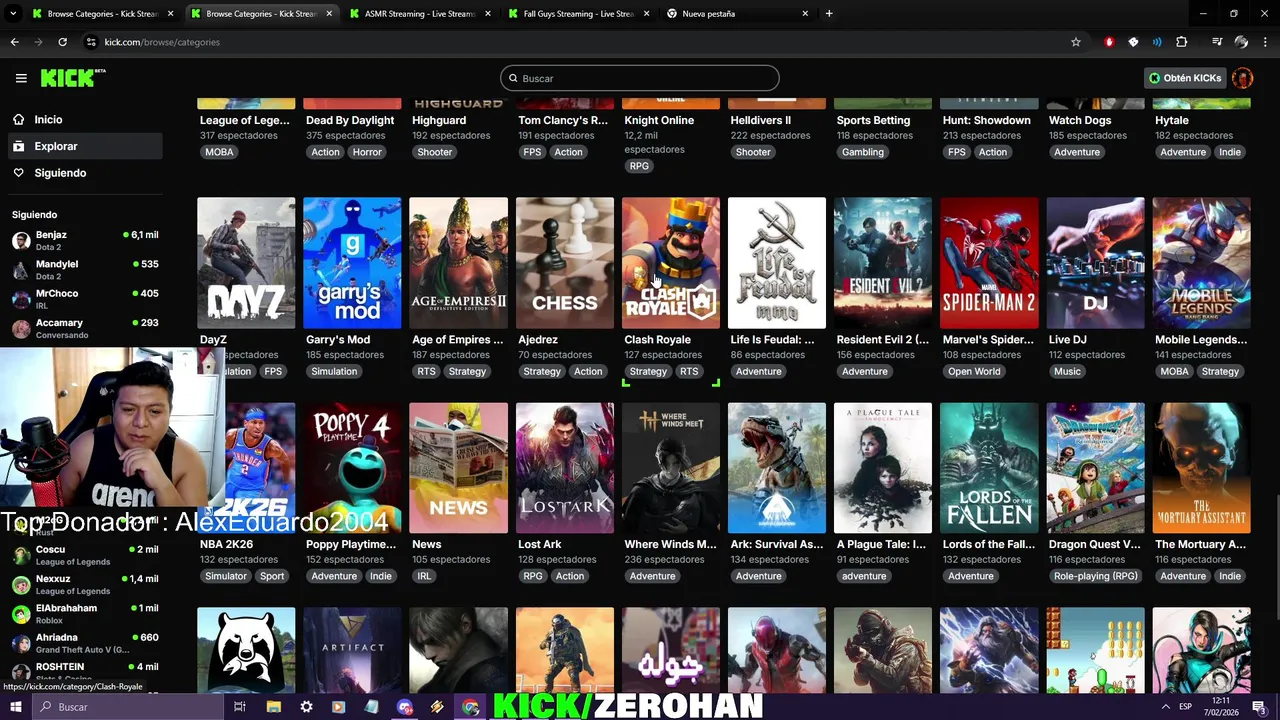Open the Lords of the Fallen thumbnail
This screenshot has height=720, width=1280.
click(x=989, y=468)
